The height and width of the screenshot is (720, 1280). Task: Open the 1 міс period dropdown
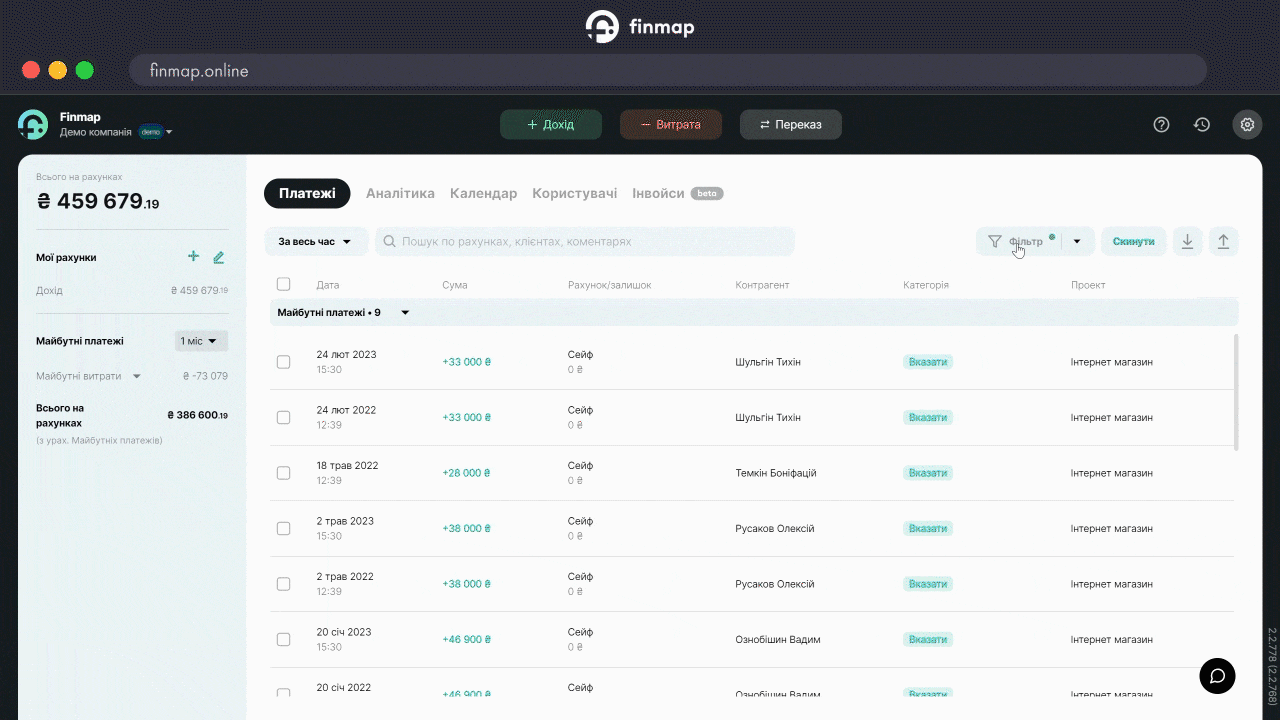(x=201, y=341)
